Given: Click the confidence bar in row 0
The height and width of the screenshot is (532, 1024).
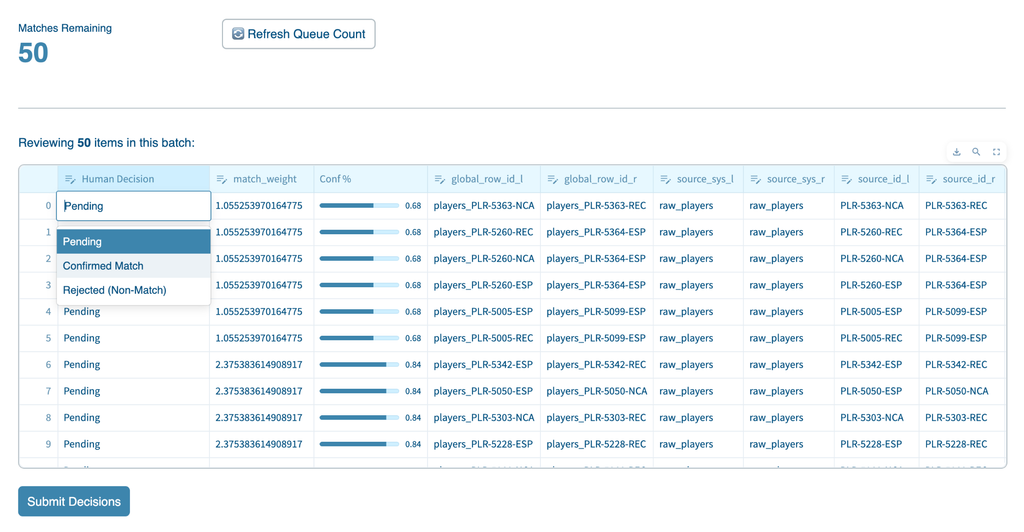Looking at the screenshot, I should (x=359, y=206).
